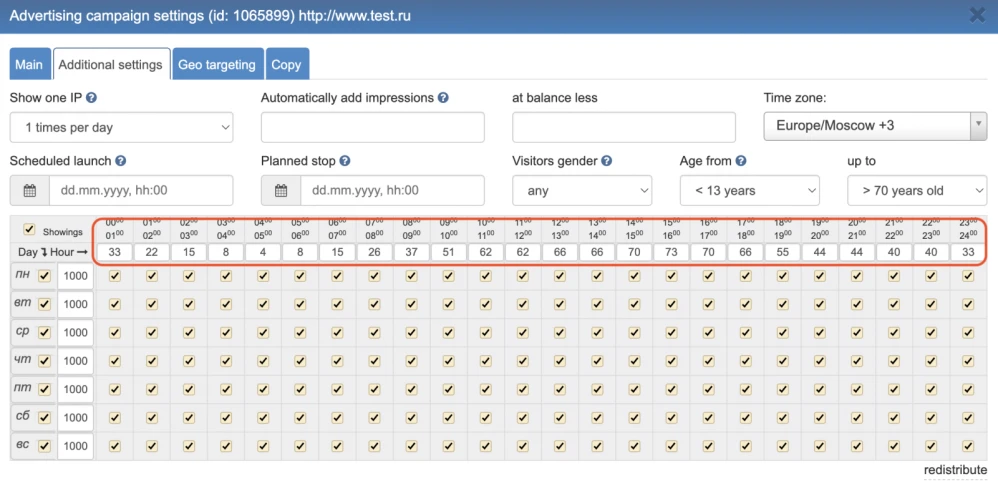This screenshot has height=481, width=998.
Task: Click the 00-01 hour field showing 33
Action: coord(115,252)
